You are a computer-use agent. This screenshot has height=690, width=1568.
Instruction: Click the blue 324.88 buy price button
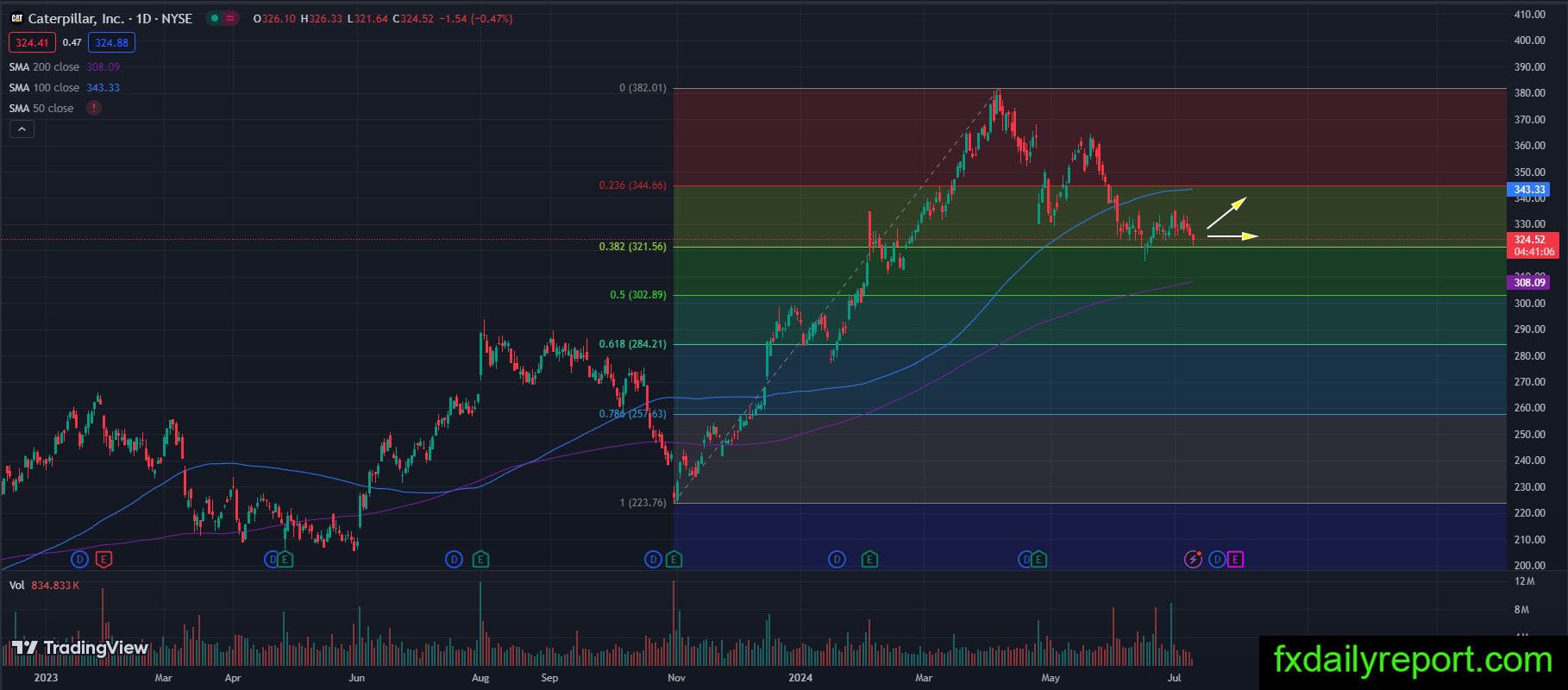pos(111,42)
